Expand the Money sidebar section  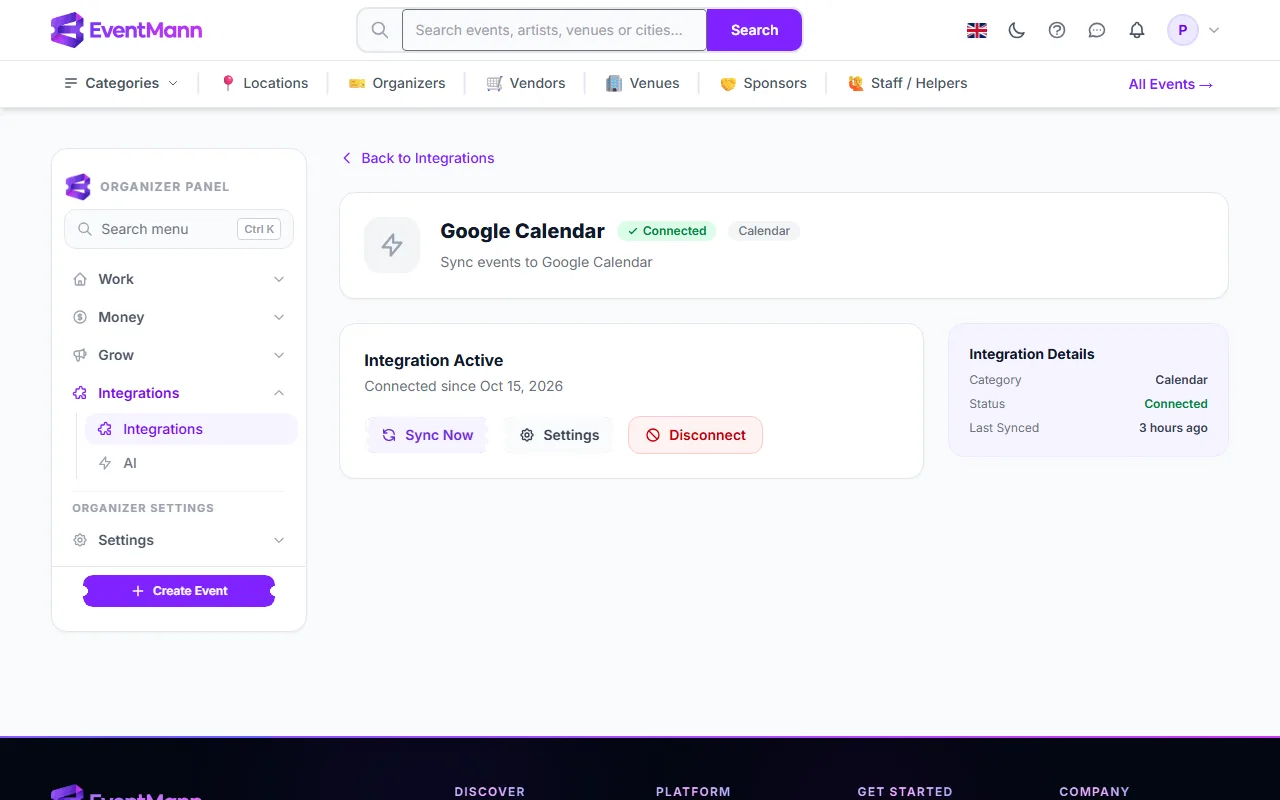point(179,317)
